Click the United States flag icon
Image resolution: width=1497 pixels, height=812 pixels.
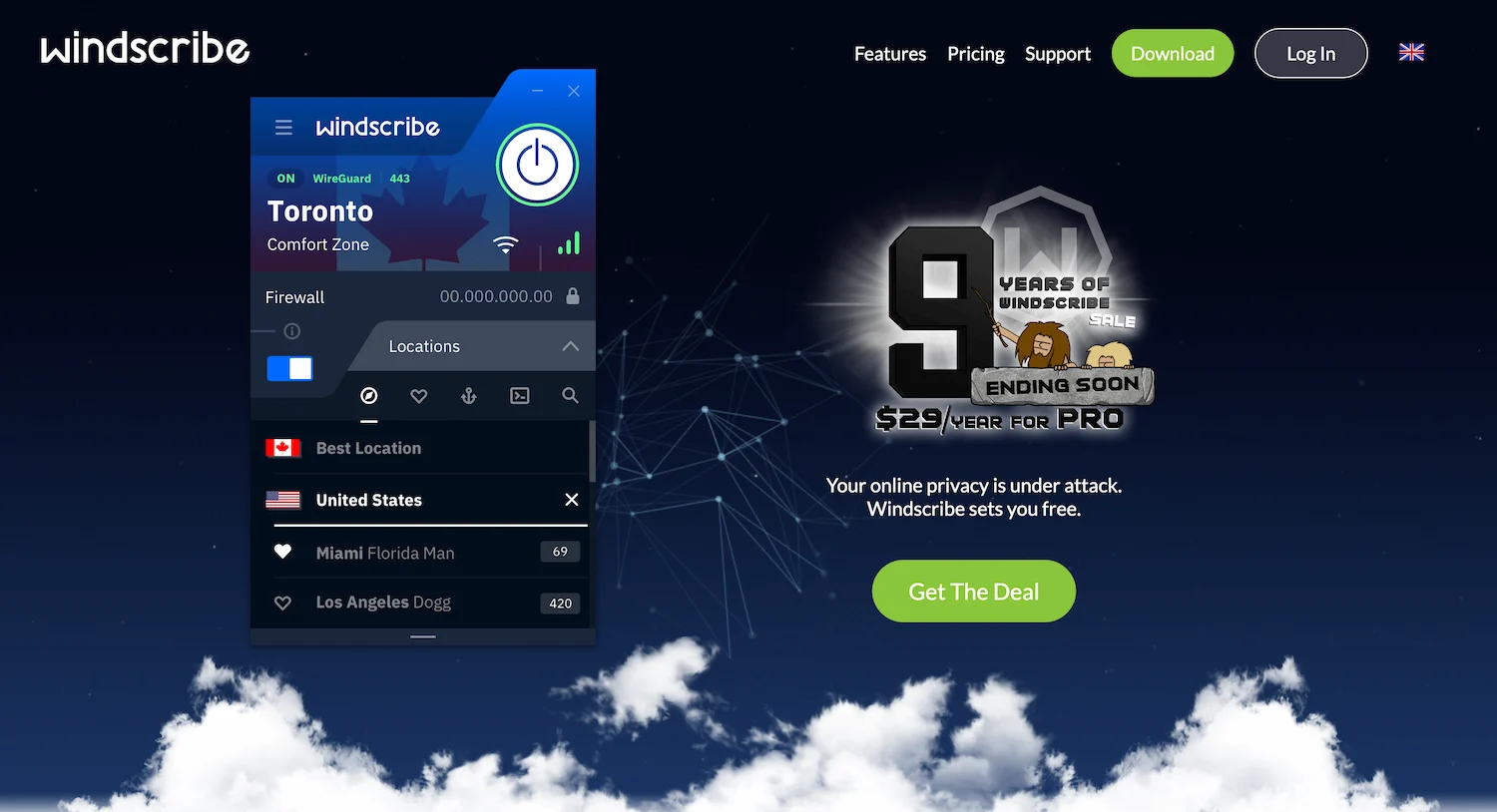coord(283,500)
